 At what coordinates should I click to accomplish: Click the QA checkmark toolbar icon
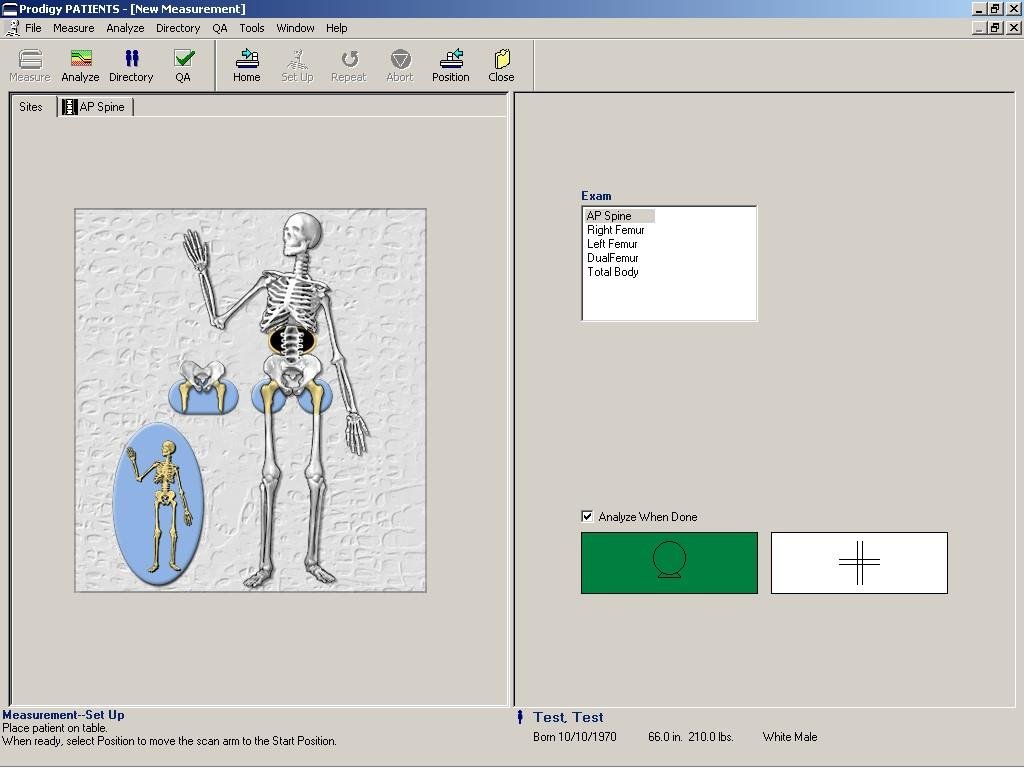[183, 65]
